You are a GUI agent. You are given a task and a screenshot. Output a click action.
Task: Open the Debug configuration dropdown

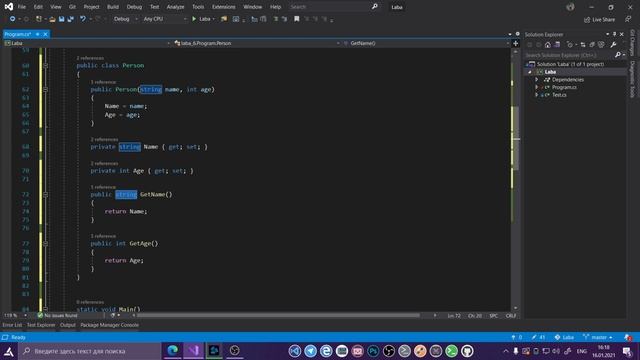(125, 19)
